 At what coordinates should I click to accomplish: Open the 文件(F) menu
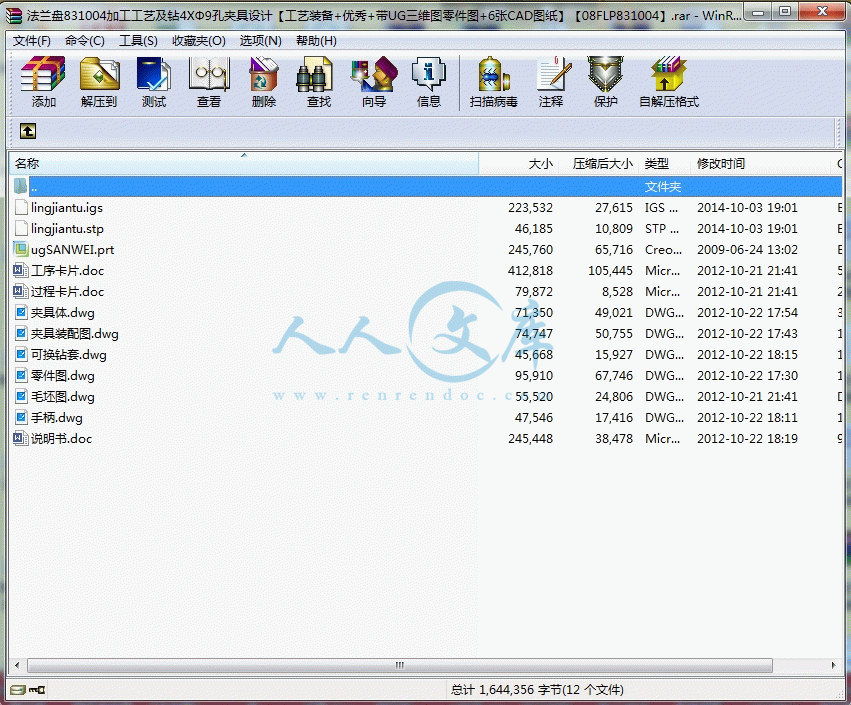point(31,41)
